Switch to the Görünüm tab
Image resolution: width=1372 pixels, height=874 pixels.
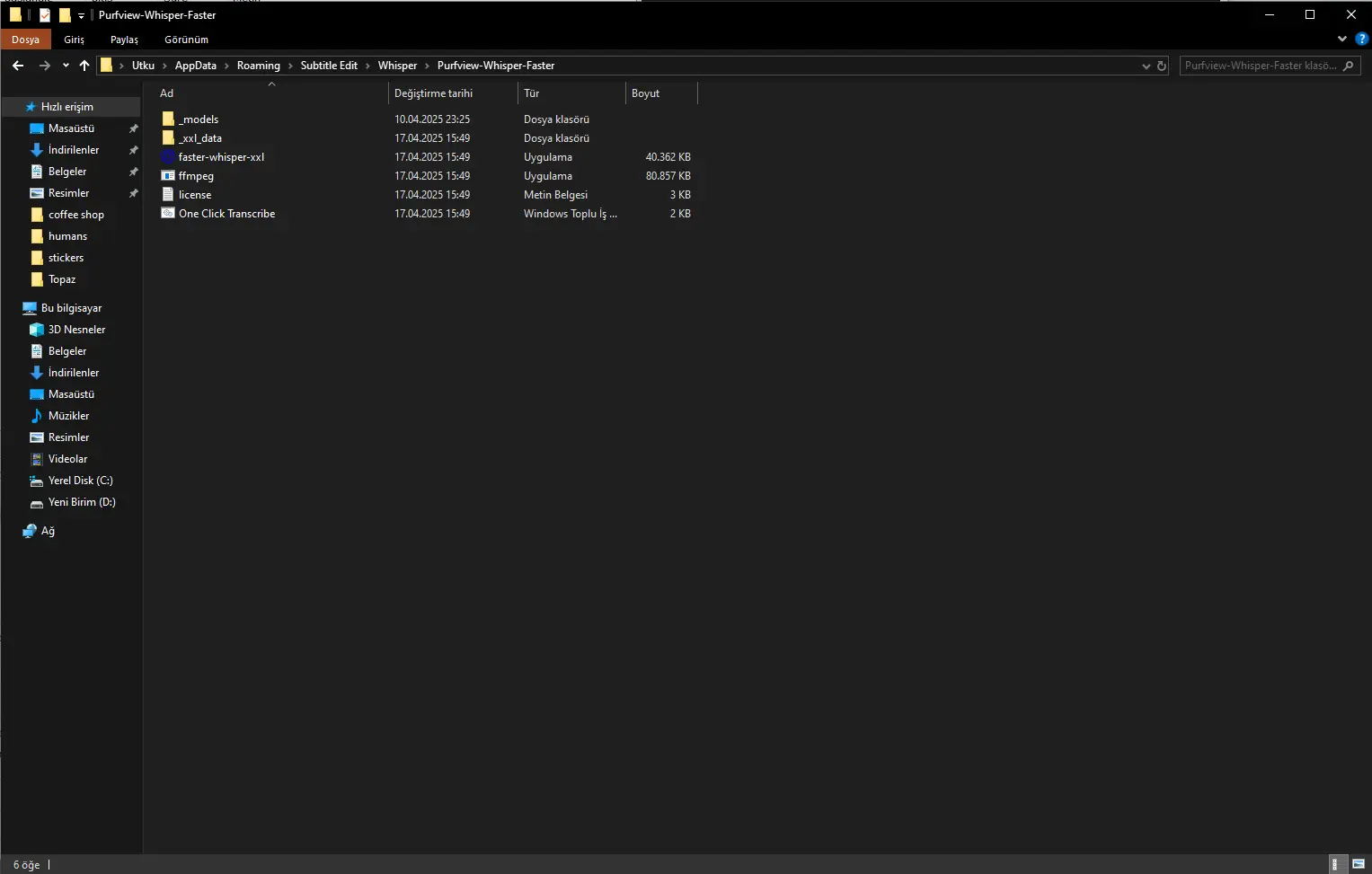pyautogui.click(x=186, y=40)
